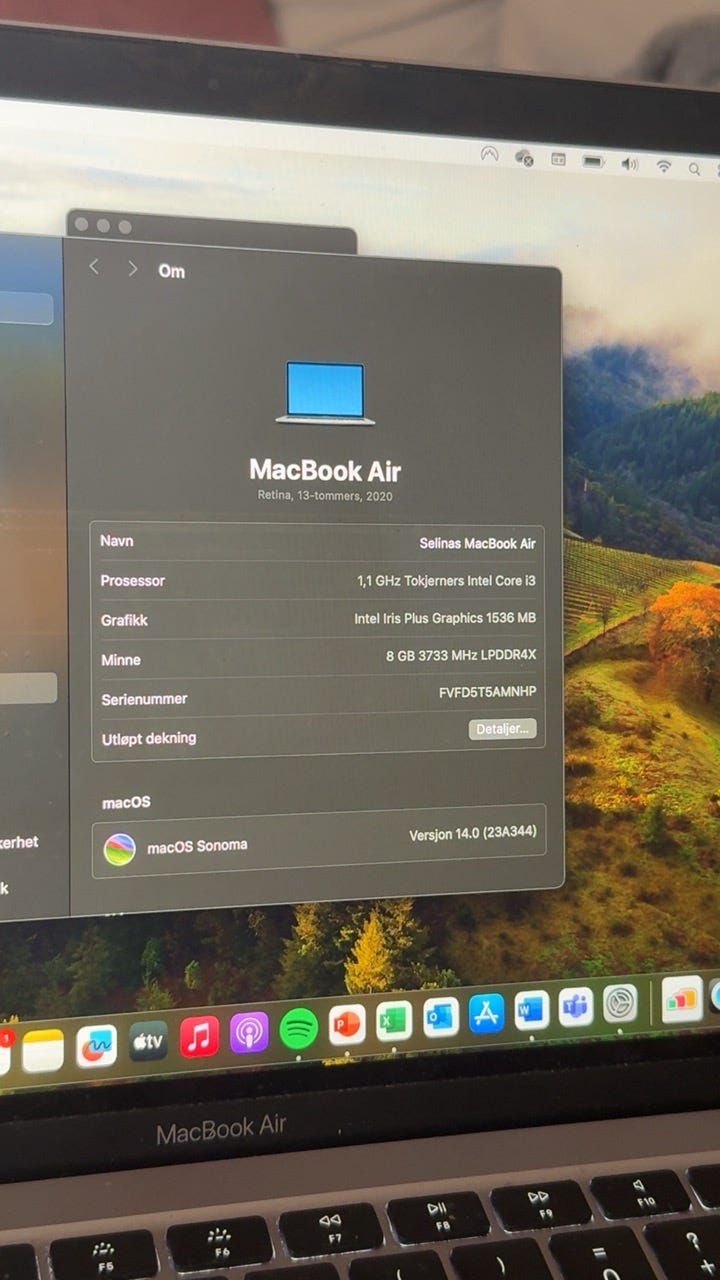Click the Retina, 13-tommers, 2020 subtitle

[325, 496]
